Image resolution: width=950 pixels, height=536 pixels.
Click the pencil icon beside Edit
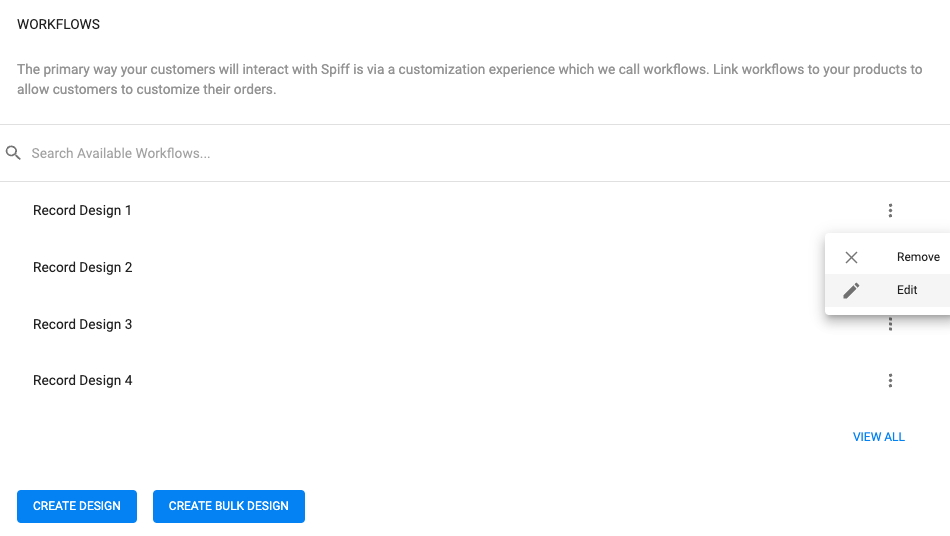pyautogui.click(x=851, y=291)
